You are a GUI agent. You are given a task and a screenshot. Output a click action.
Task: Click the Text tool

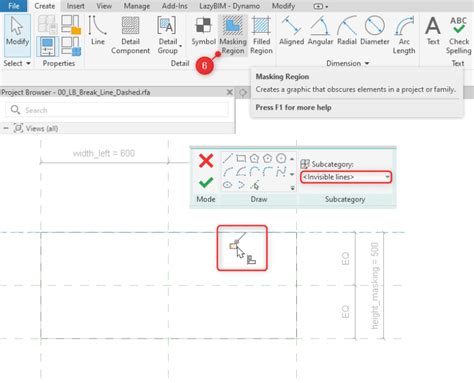(x=433, y=31)
